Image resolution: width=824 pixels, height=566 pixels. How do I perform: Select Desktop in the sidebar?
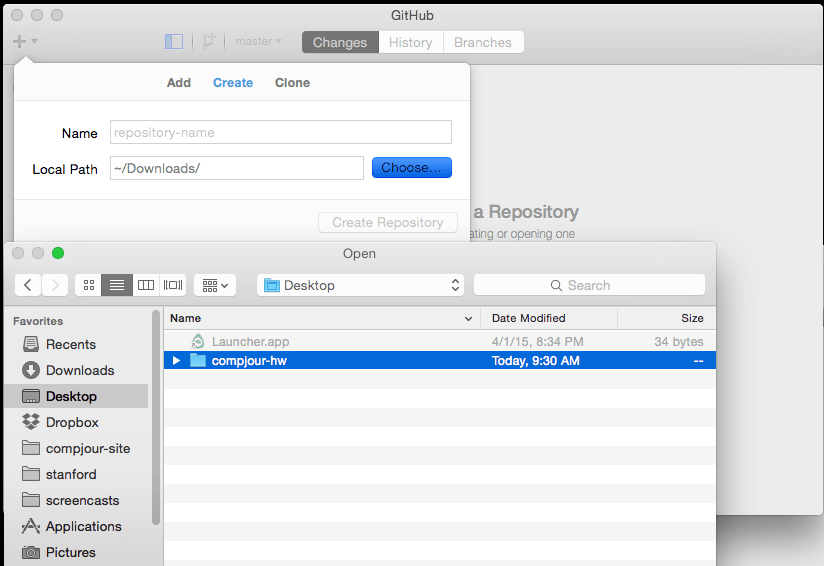coord(76,396)
